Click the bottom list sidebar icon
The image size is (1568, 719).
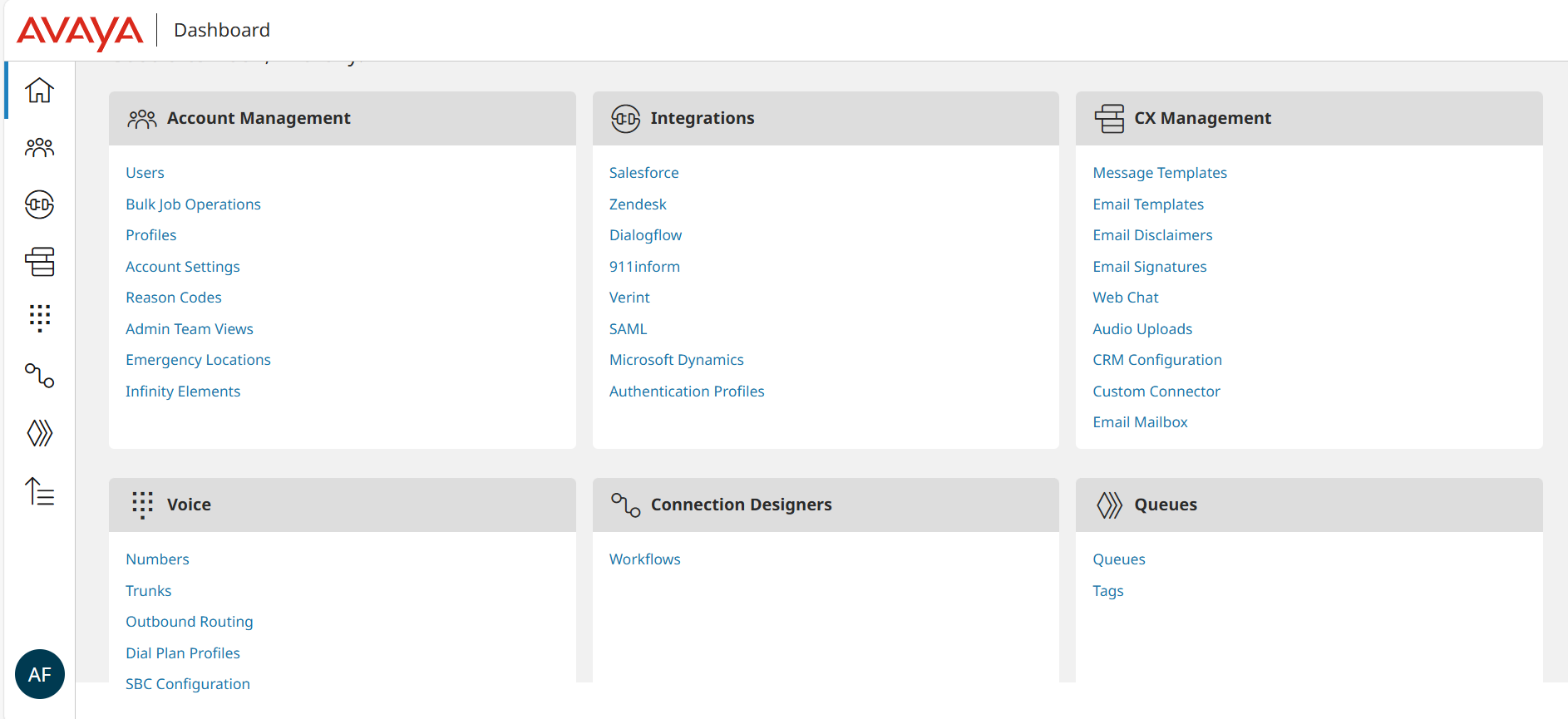tap(39, 491)
